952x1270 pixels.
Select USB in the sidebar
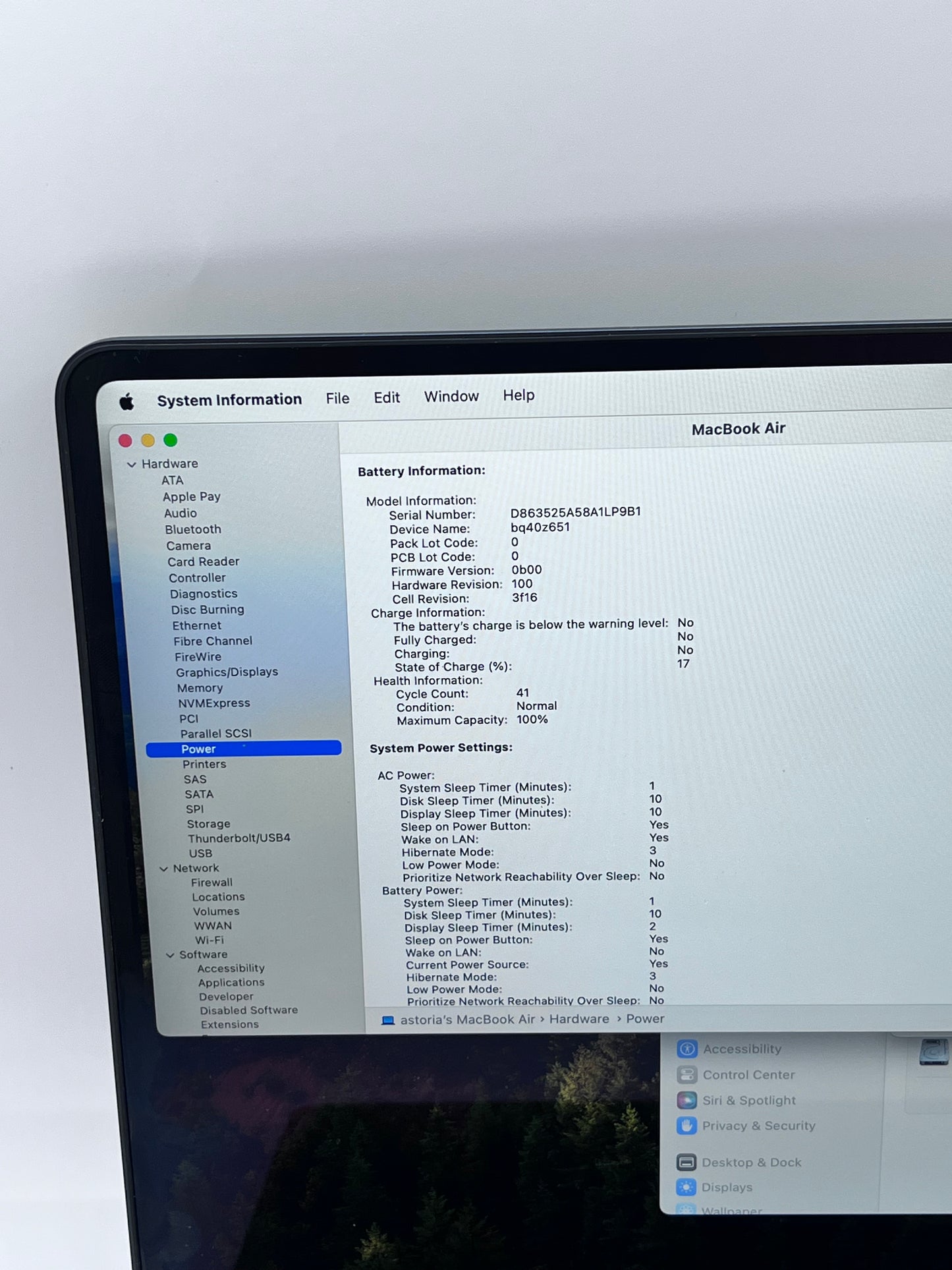201,853
